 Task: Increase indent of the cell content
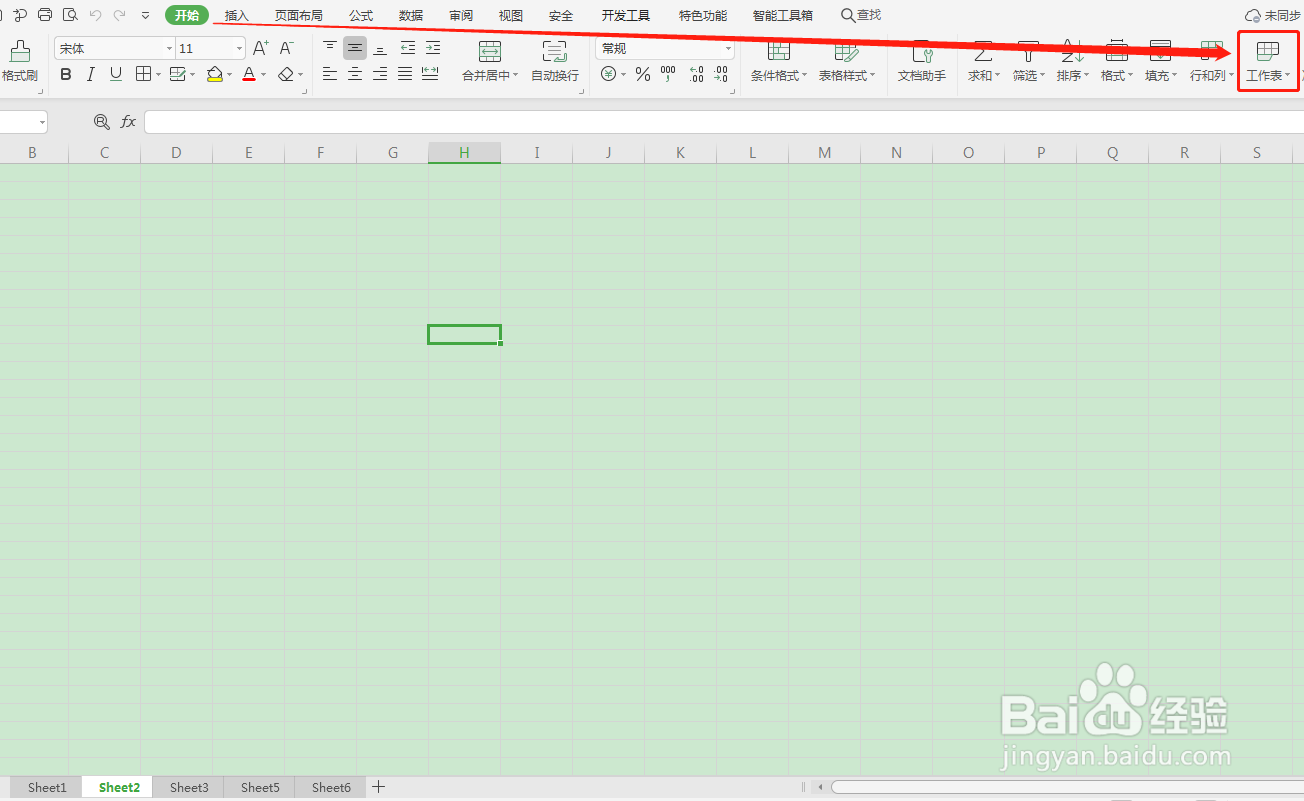click(432, 48)
